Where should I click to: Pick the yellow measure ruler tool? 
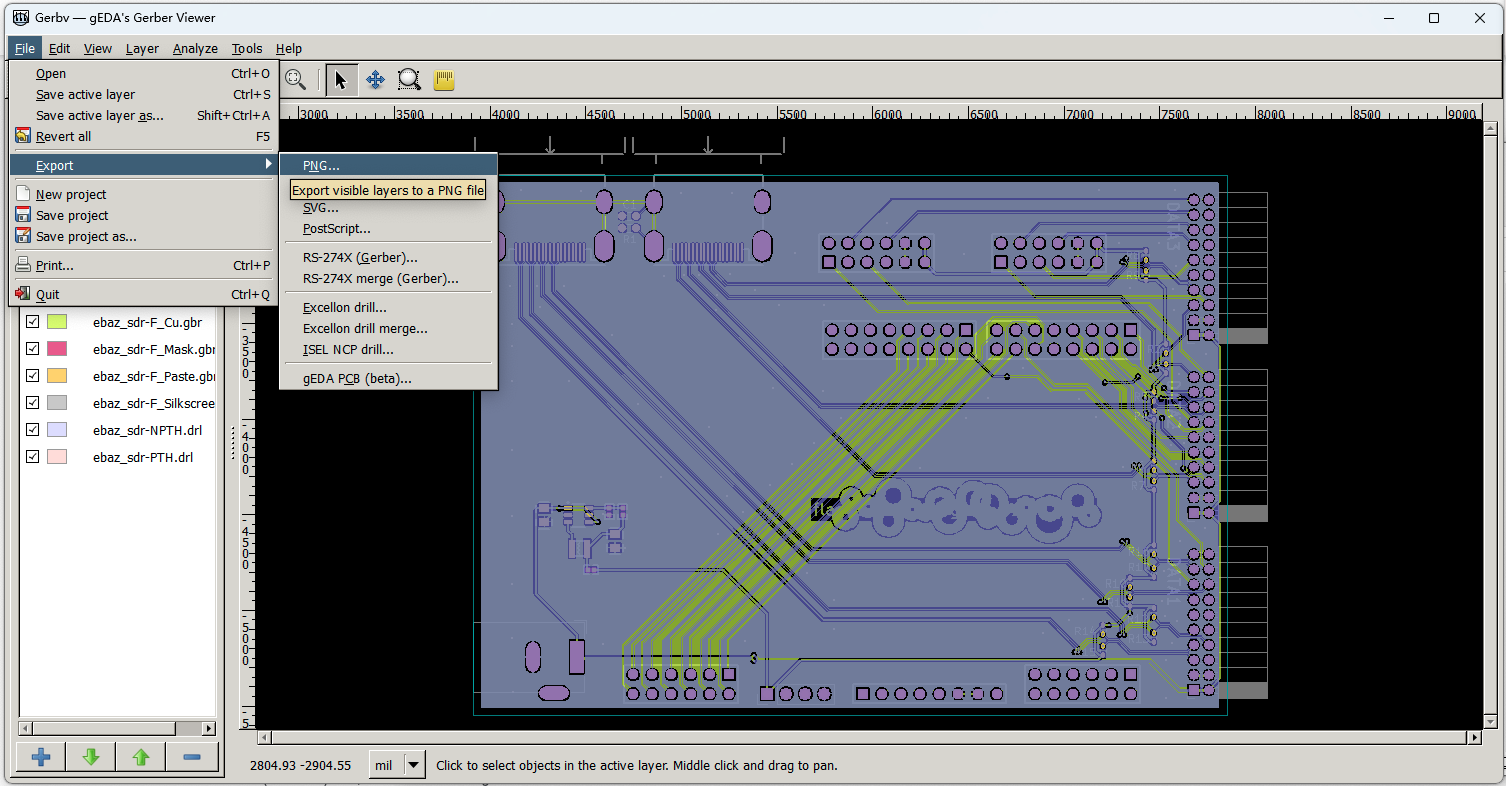(443, 80)
